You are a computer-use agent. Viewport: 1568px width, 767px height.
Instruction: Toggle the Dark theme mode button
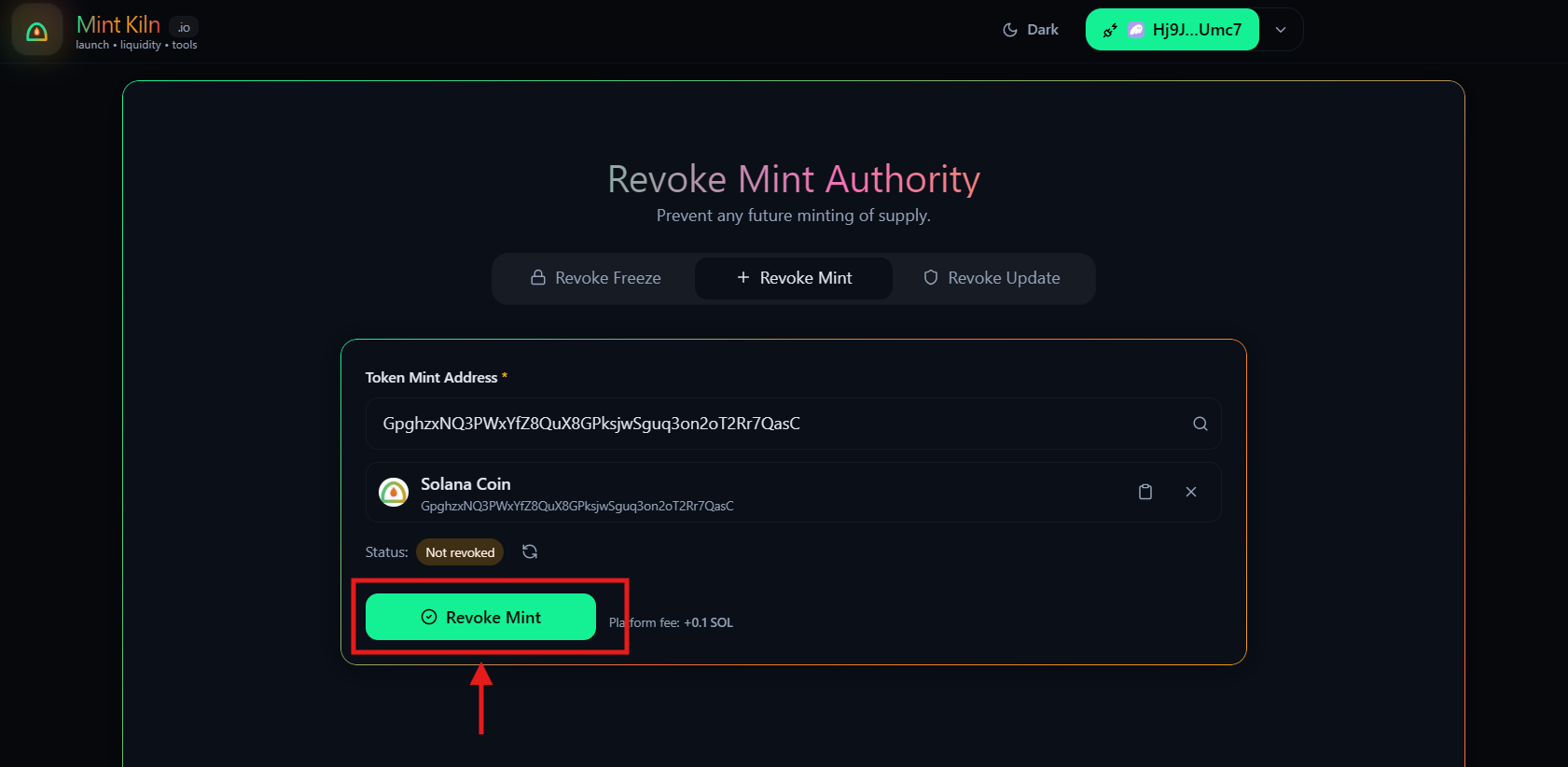[1030, 30]
